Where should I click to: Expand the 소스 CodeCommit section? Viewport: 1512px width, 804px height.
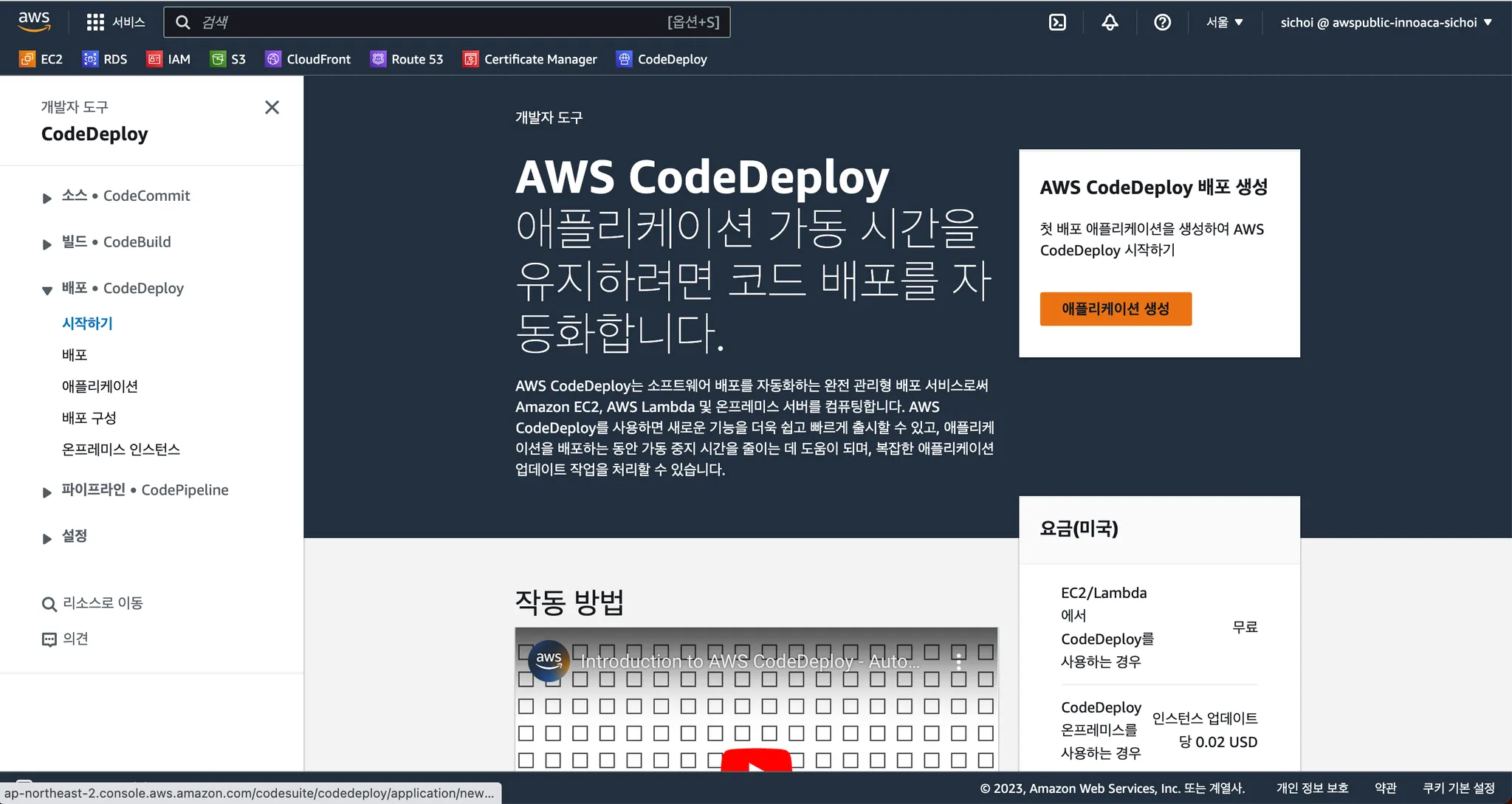point(47,198)
